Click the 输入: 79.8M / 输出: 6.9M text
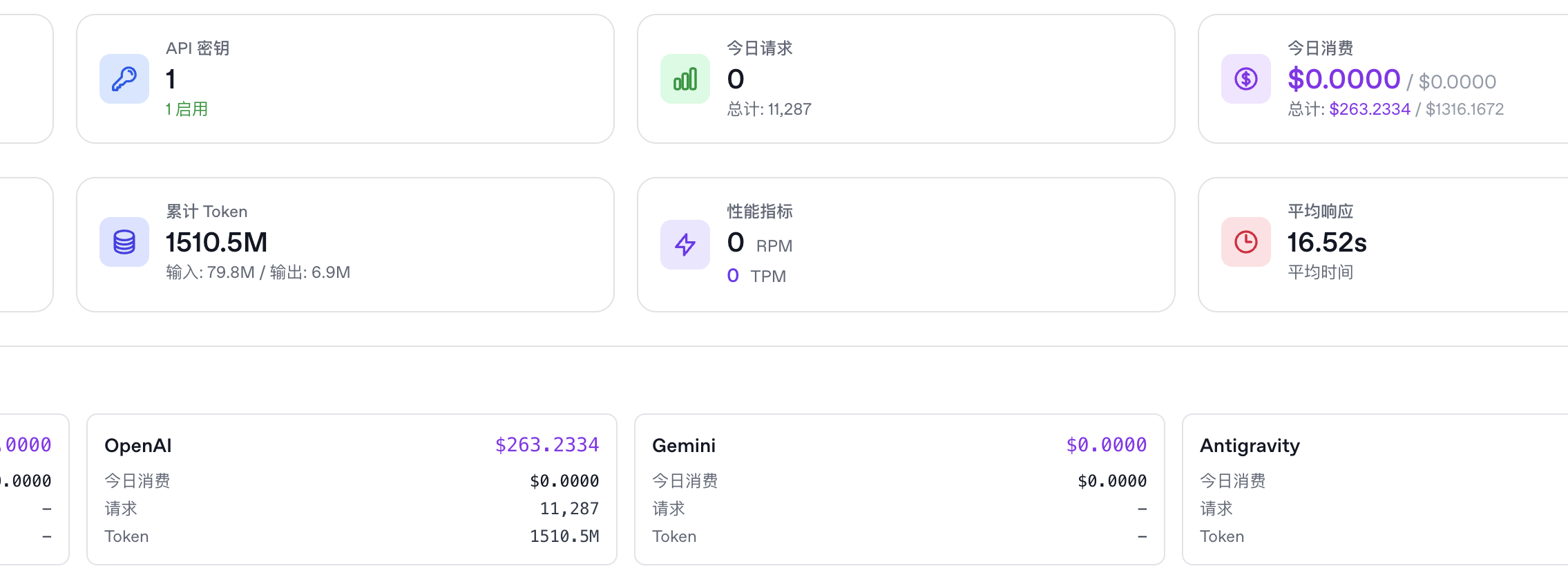This screenshot has width=1568, height=582. 258,272
